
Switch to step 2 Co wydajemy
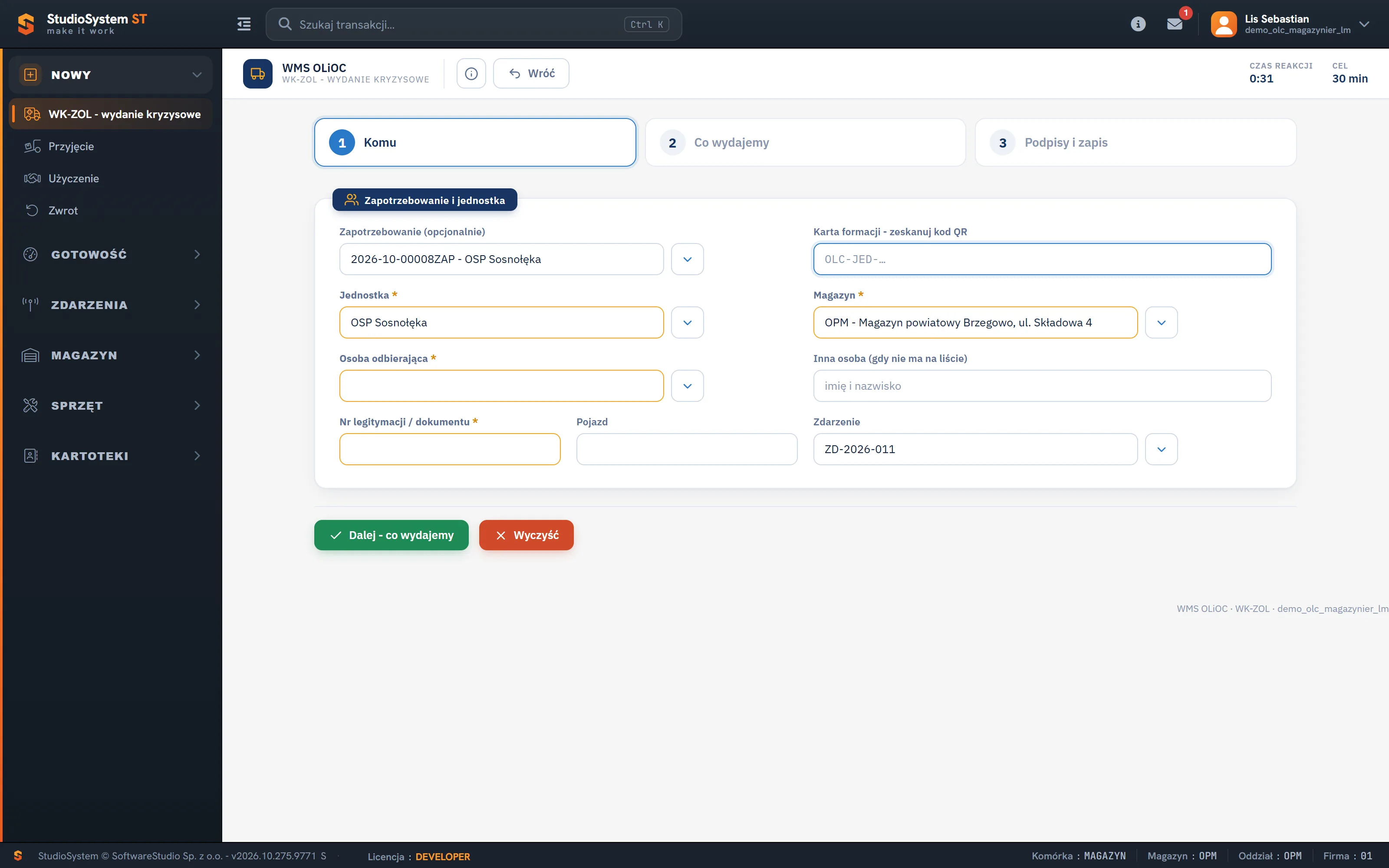[805, 142]
